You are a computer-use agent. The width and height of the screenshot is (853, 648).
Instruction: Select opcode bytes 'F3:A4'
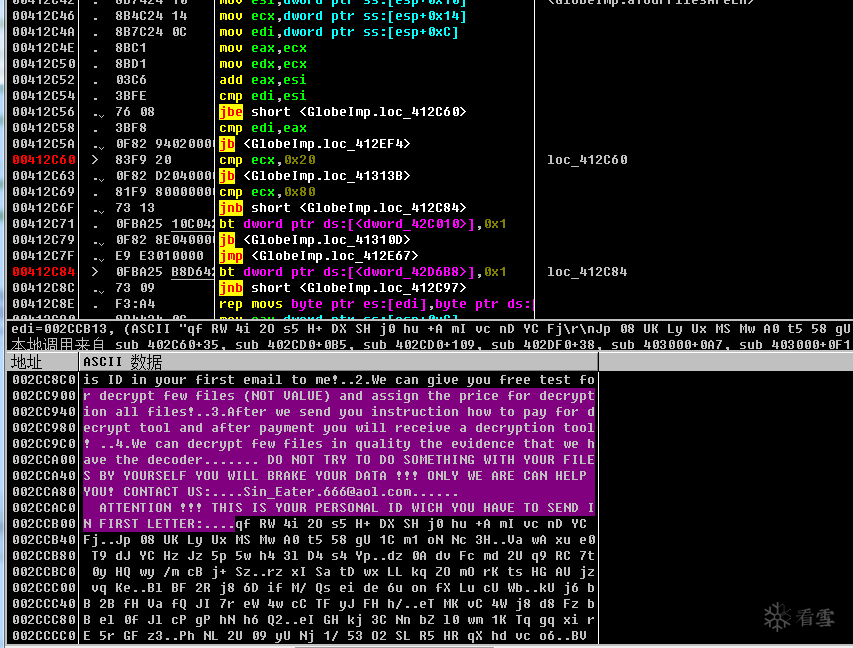(135, 304)
